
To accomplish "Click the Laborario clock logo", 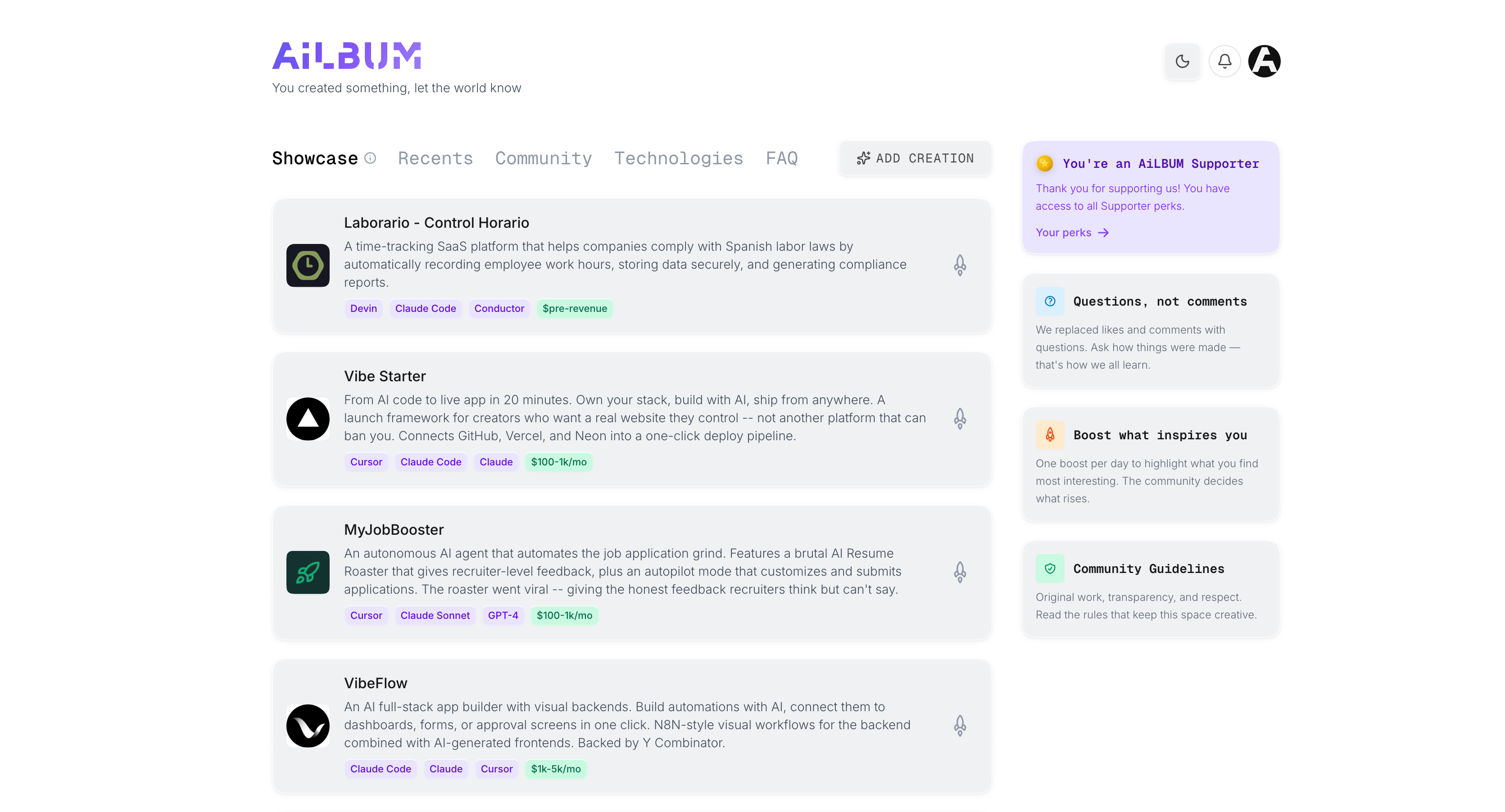I will pos(308,266).
